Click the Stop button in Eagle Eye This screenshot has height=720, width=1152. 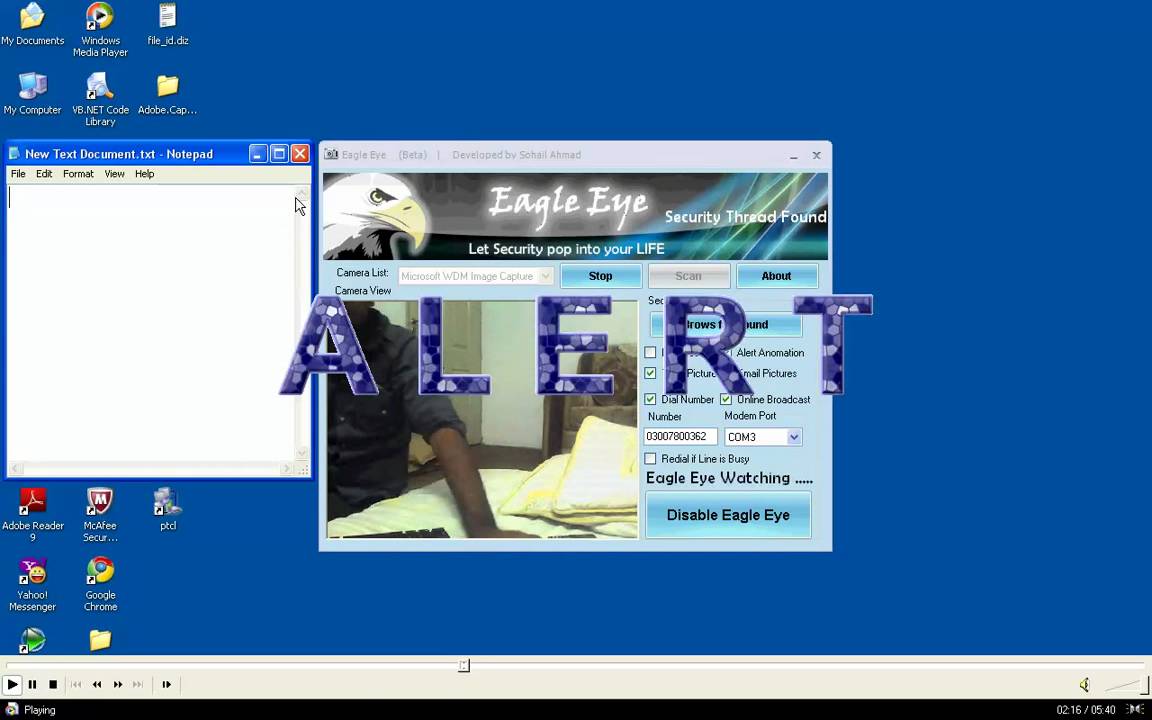[600, 276]
